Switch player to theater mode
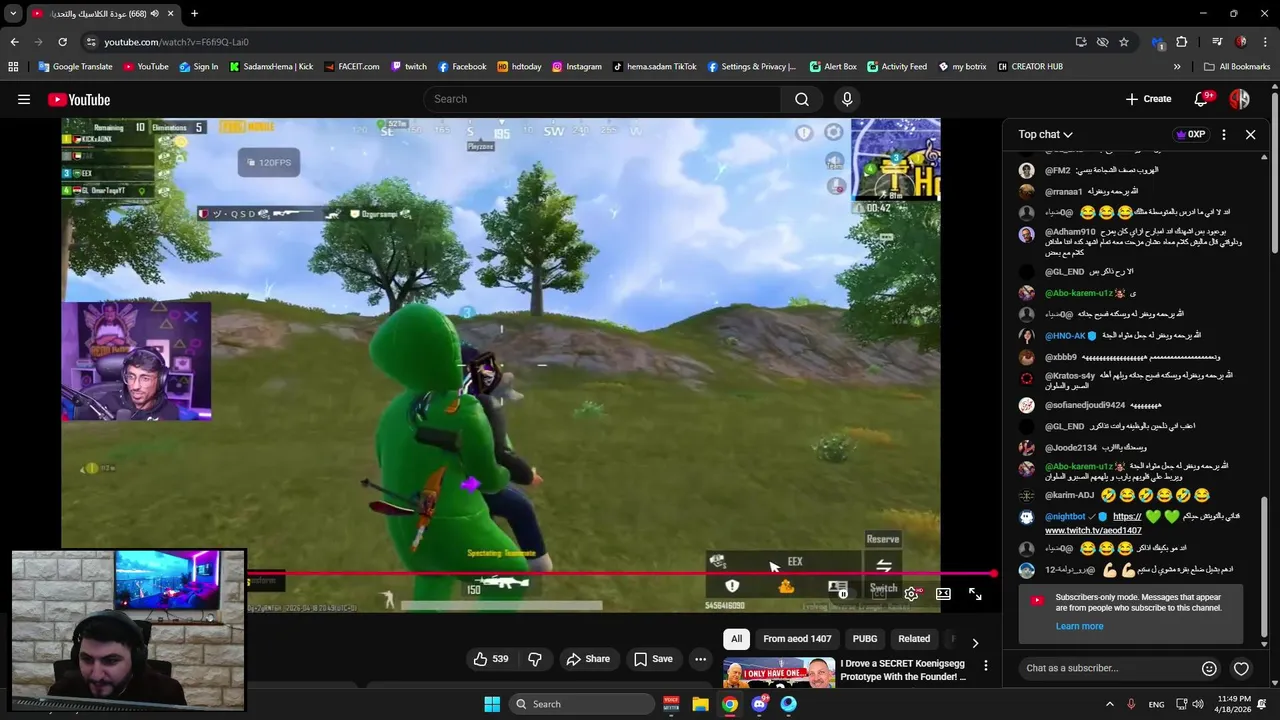Viewport: 1280px width, 720px height. point(943,594)
